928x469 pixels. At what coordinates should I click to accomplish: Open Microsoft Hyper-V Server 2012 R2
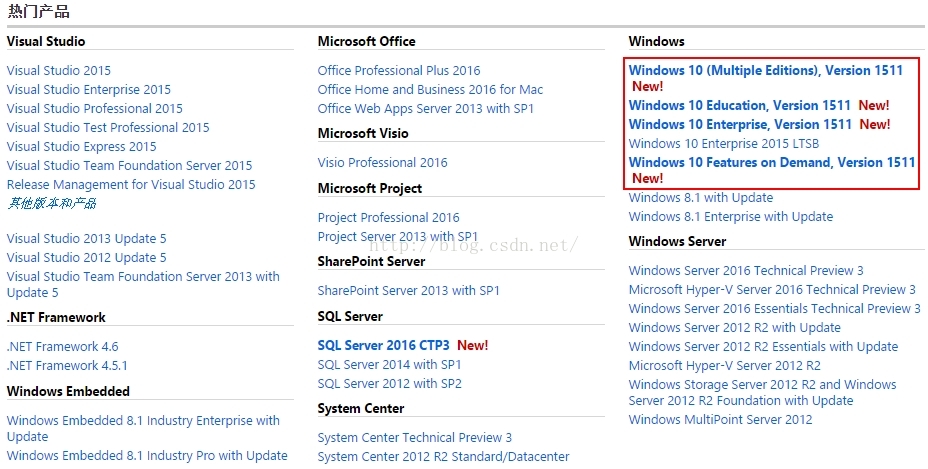(x=724, y=365)
